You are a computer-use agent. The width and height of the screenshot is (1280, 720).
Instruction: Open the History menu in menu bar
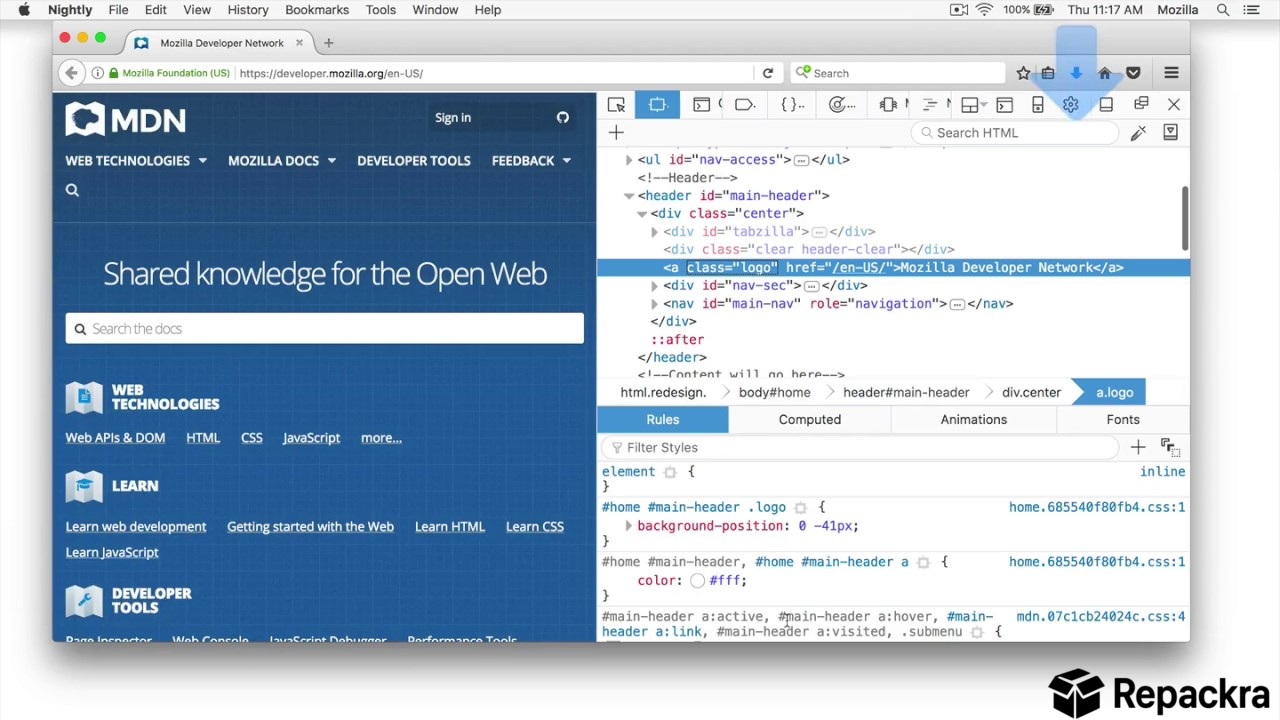coord(248,10)
